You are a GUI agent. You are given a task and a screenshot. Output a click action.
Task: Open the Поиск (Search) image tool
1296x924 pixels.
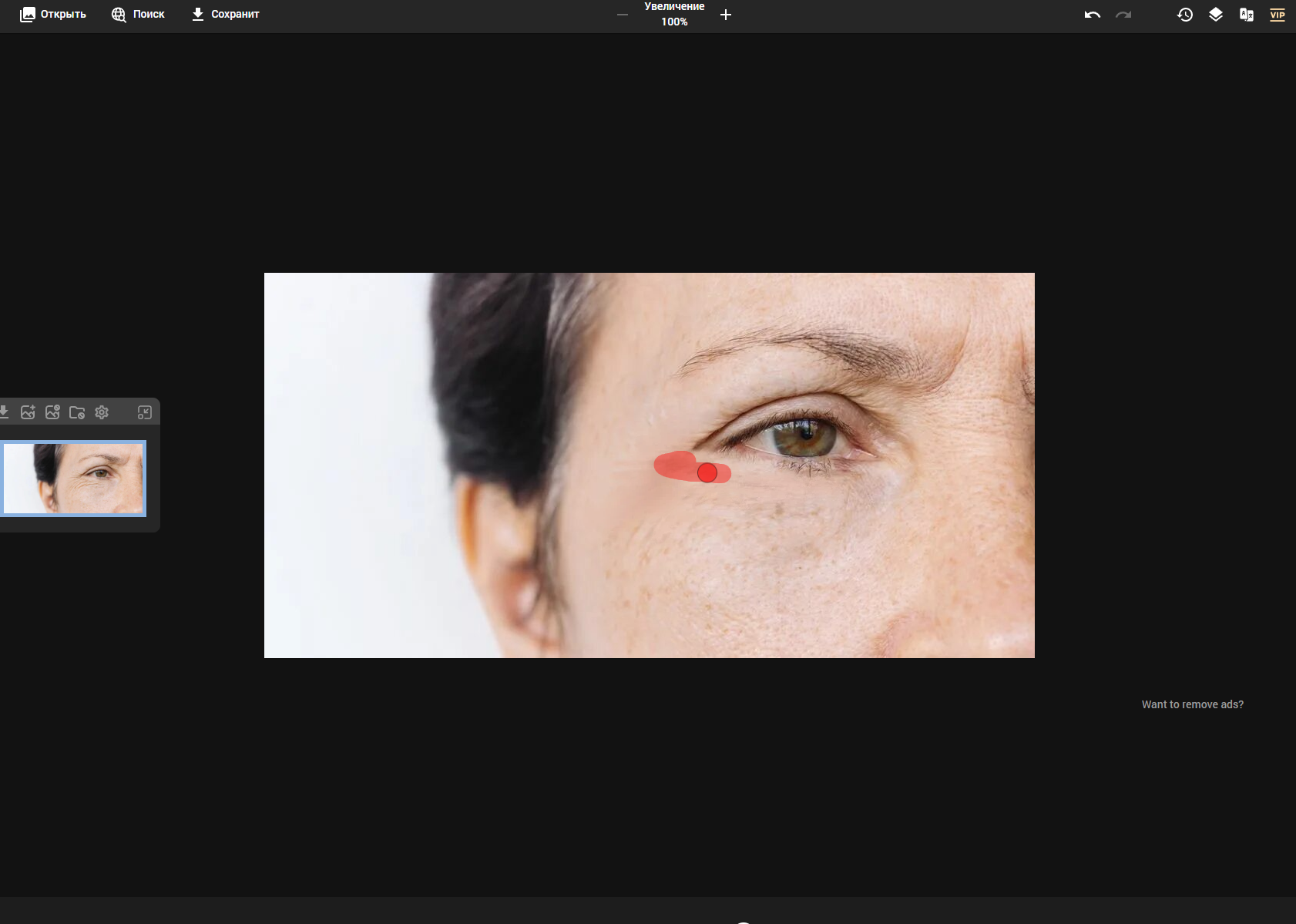point(138,15)
